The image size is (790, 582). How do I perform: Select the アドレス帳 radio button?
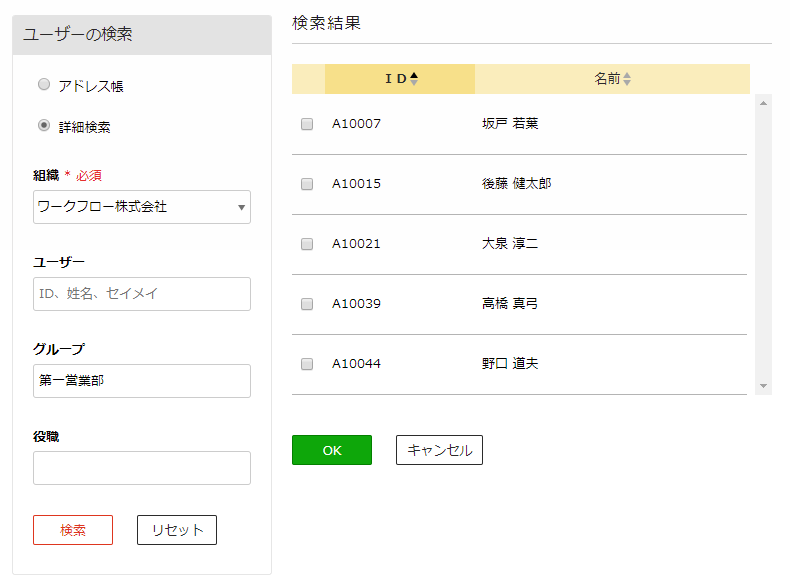pyautogui.click(x=44, y=84)
